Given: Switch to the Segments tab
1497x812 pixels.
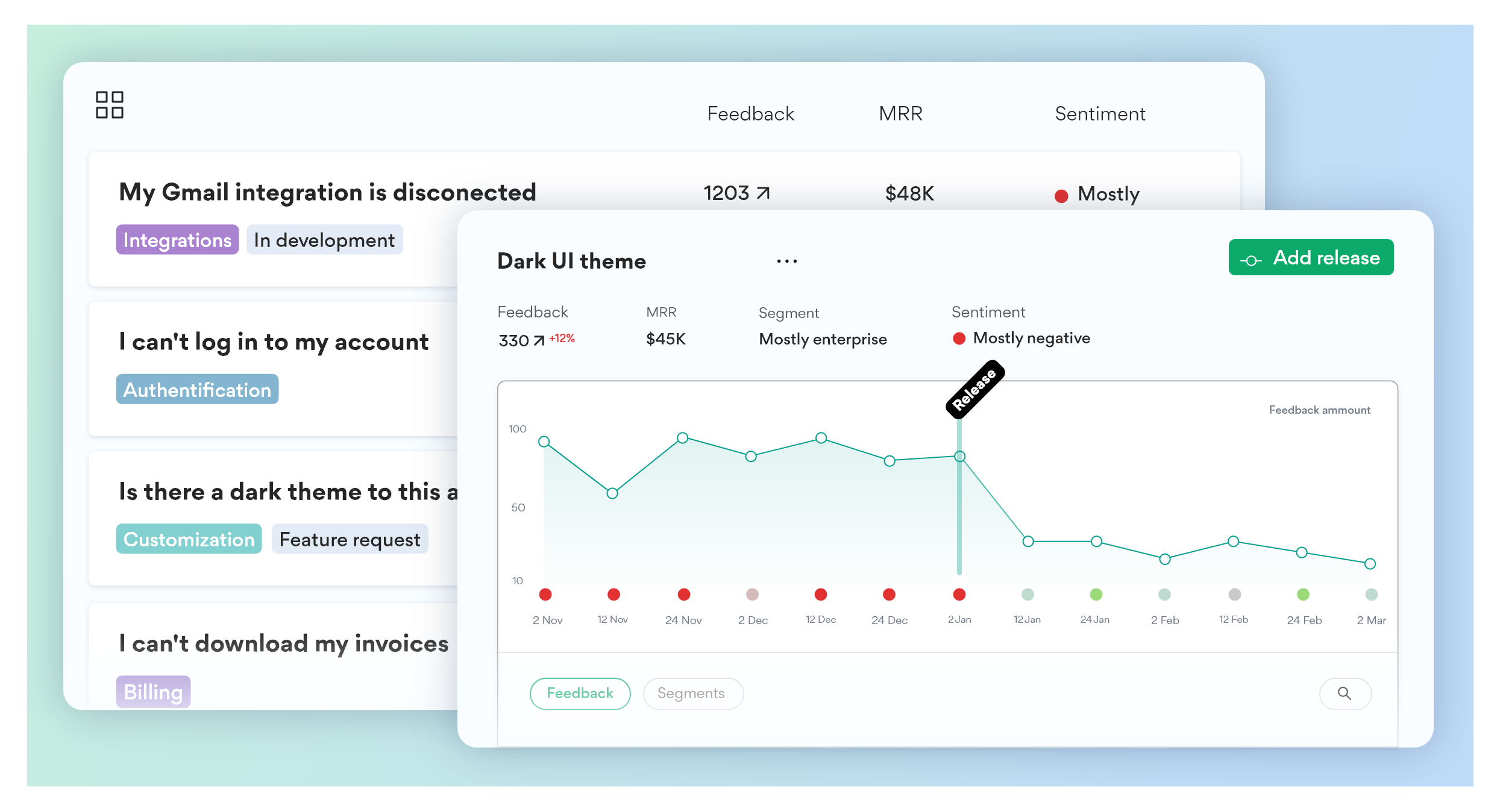Looking at the screenshot, I should coord(692,693).
